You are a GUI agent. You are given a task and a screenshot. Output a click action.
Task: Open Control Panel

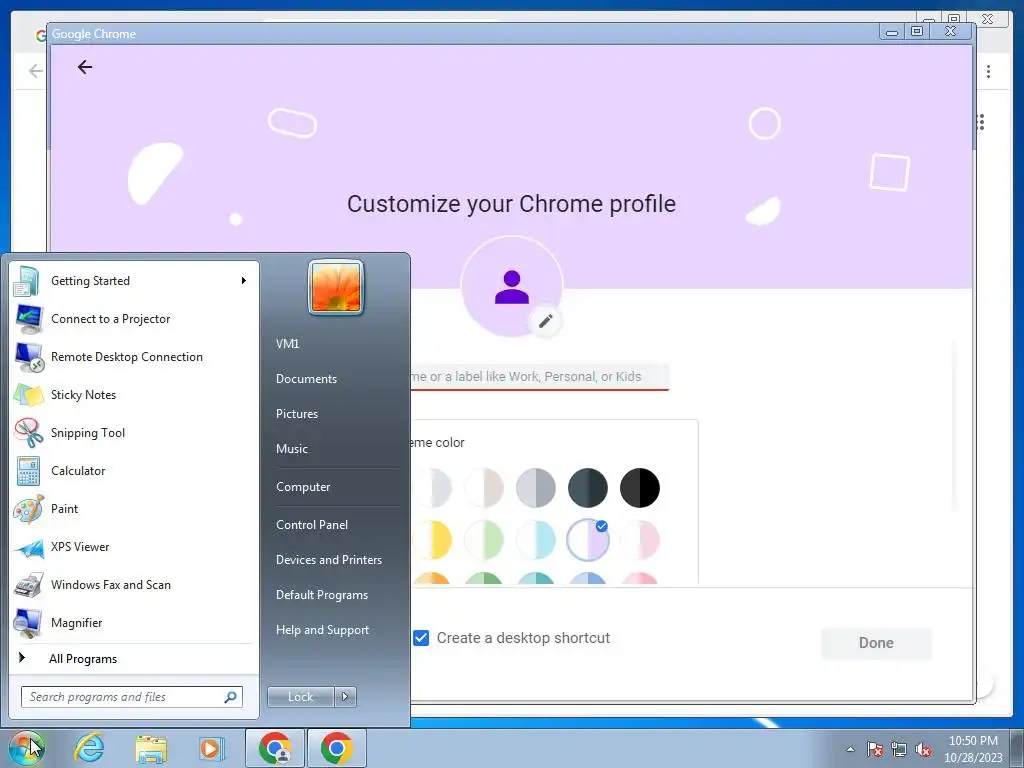click(x=312, y=524)
